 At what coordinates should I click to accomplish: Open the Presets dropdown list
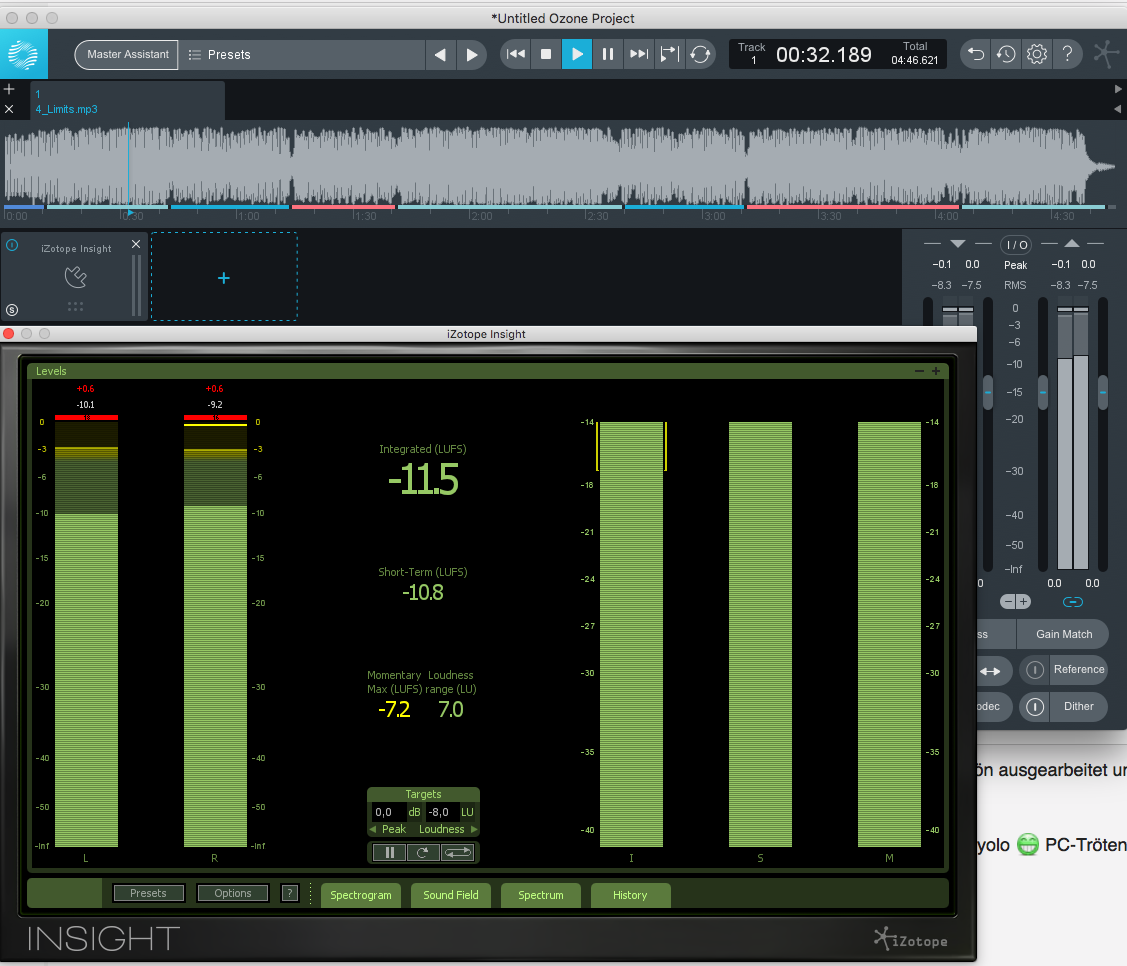pos(300,55)
